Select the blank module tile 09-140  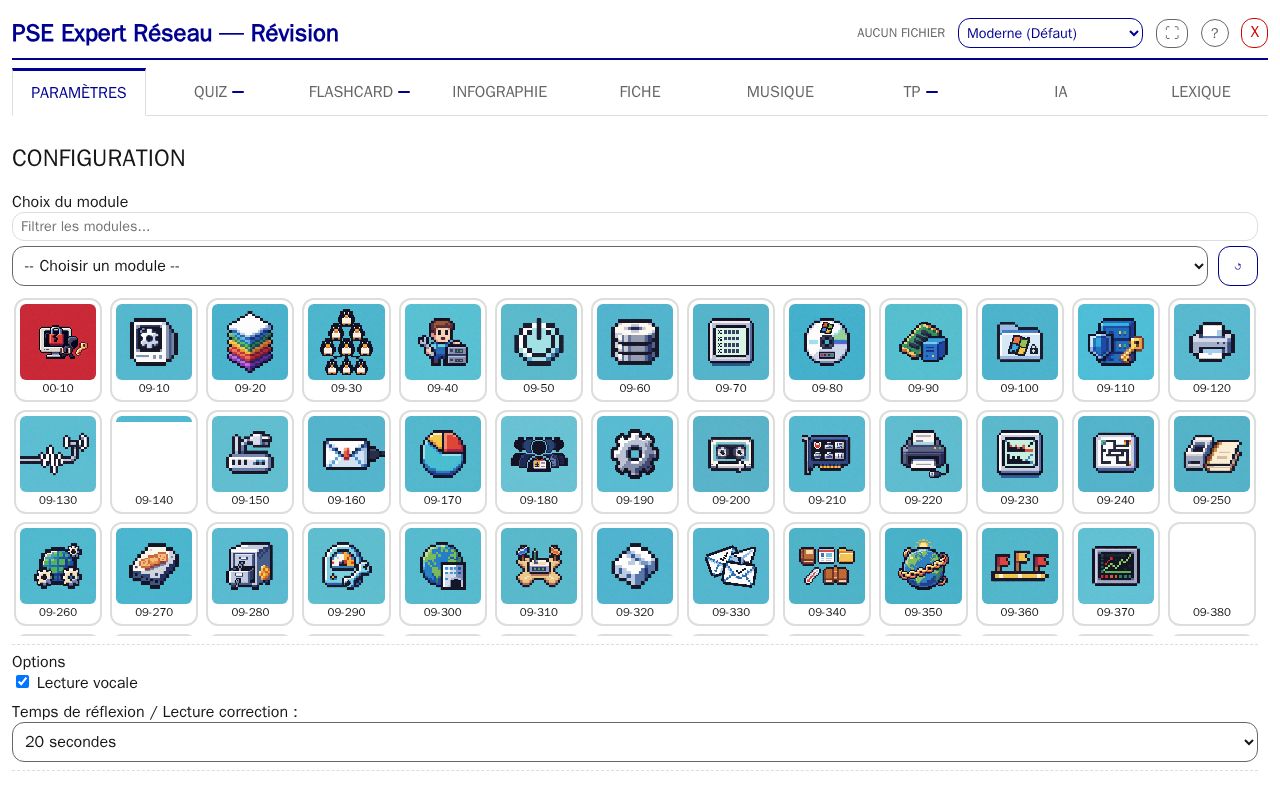(154, 461)
